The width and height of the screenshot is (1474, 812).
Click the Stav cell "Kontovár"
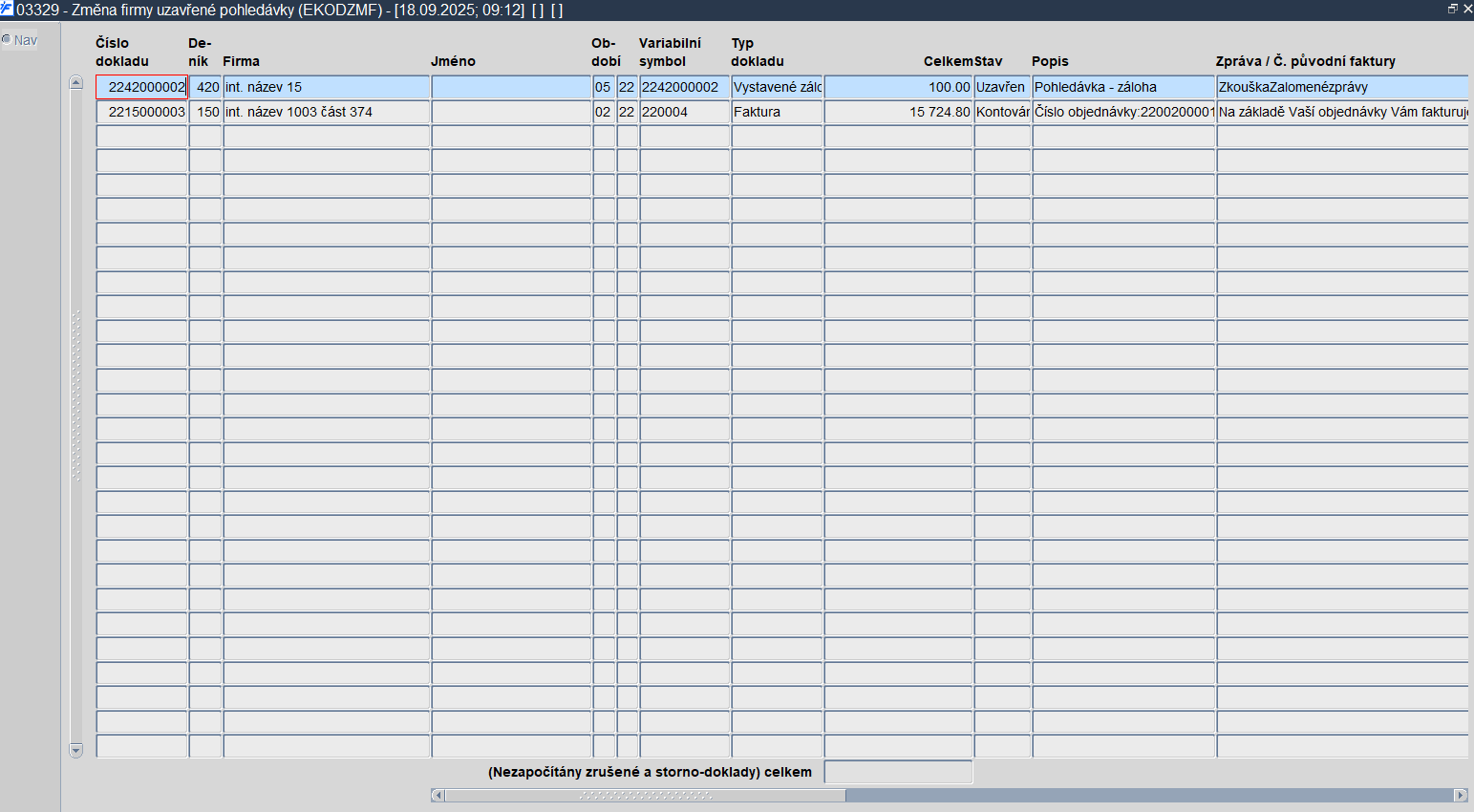tap(1002, 112)
